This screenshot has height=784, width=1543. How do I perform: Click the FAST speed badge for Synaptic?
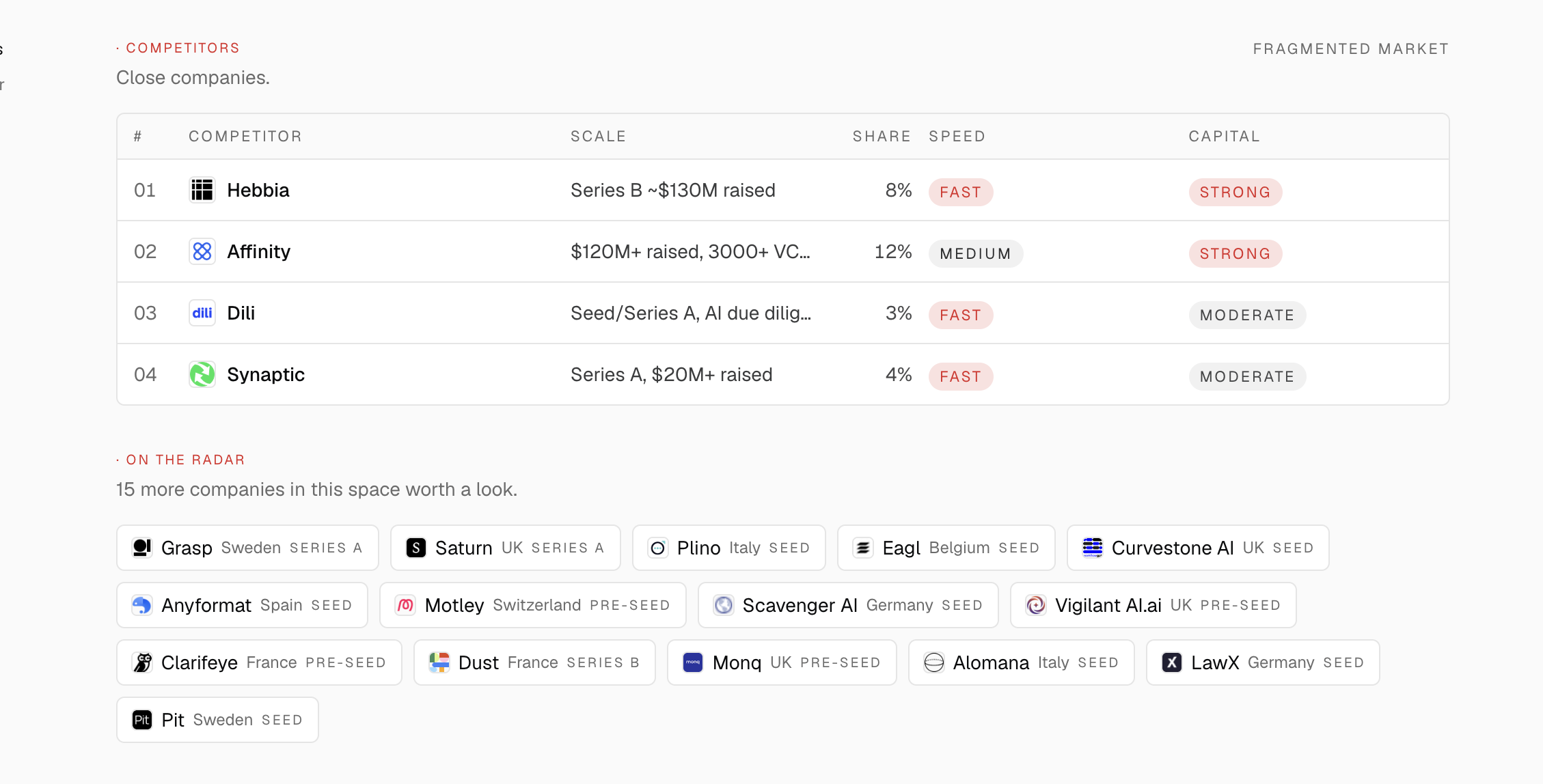(x=961, y=377)
